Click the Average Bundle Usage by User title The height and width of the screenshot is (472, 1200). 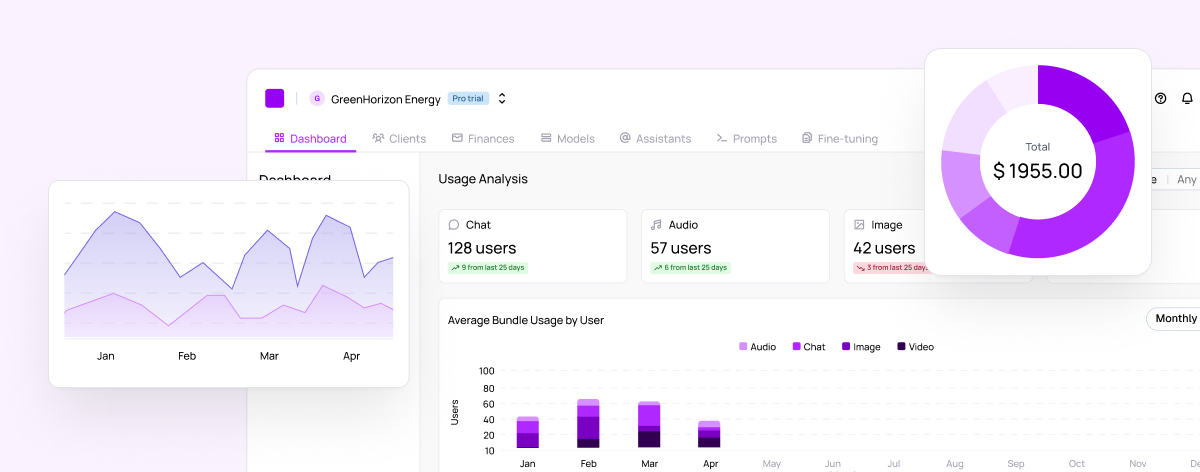[x=526, y=320]
